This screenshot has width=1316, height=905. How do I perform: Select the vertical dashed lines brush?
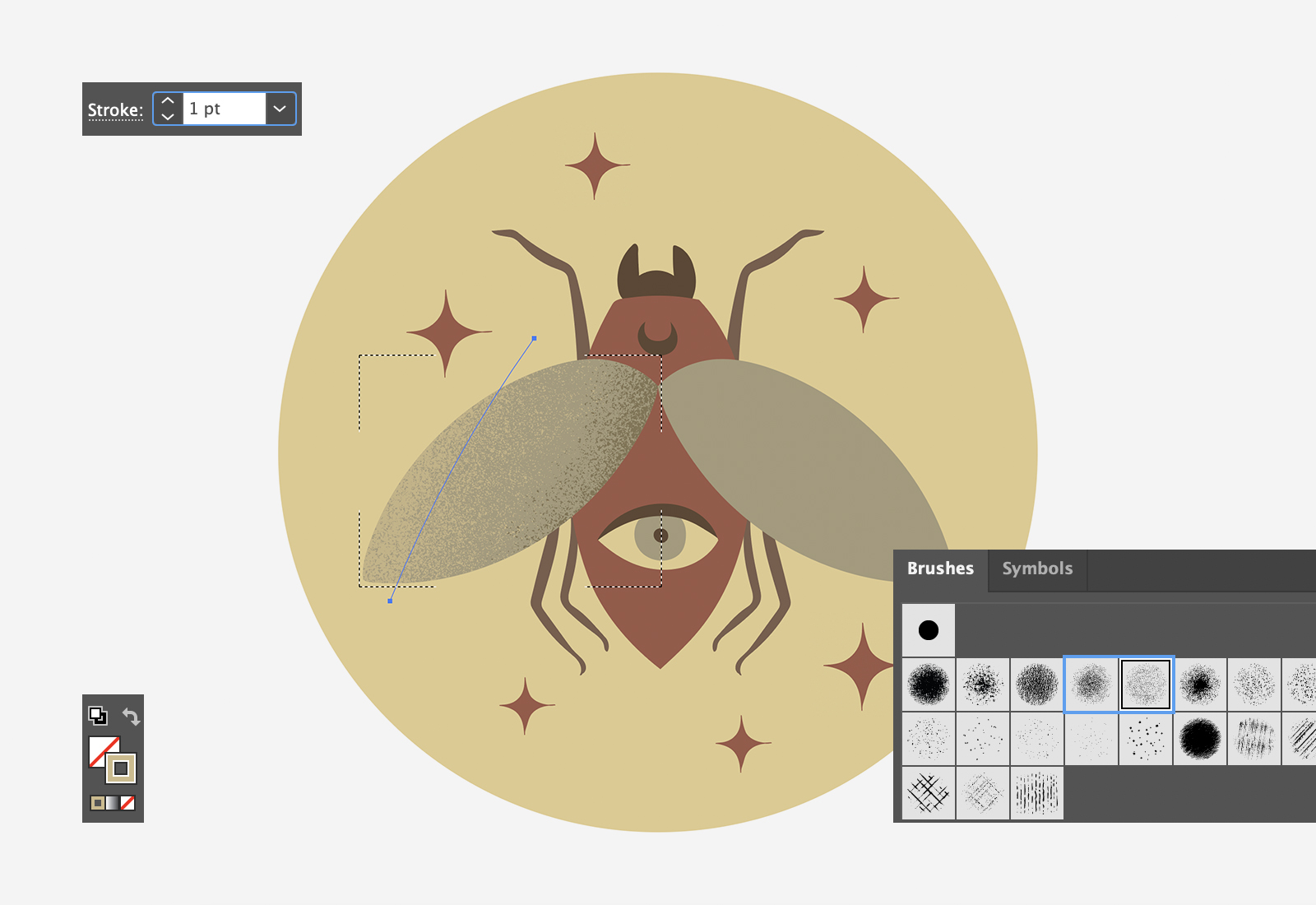[1037, 793]
